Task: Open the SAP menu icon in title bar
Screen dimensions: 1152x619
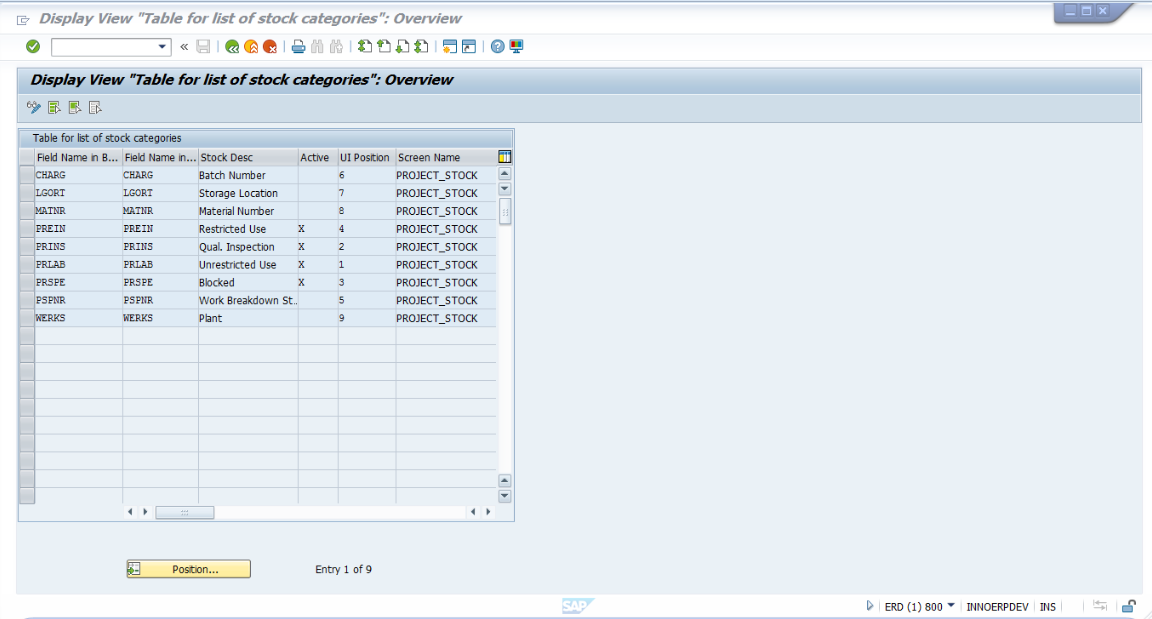Action: (23, 19)
